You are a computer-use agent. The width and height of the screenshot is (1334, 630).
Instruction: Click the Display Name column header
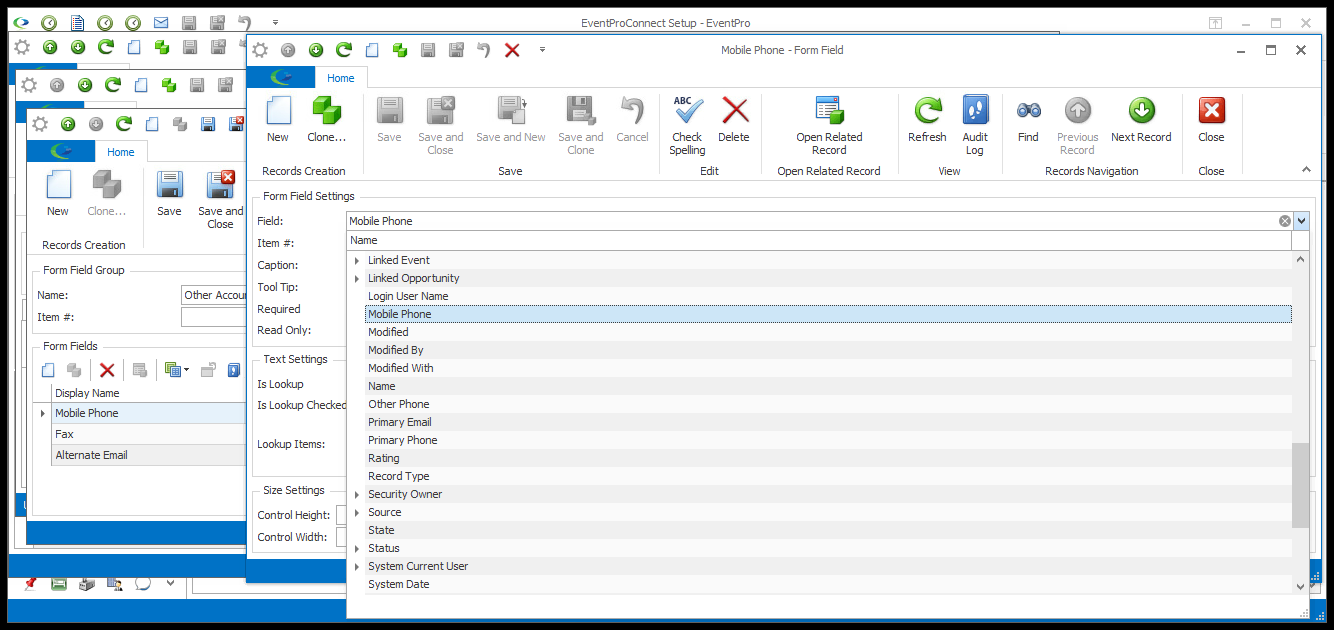148,393
